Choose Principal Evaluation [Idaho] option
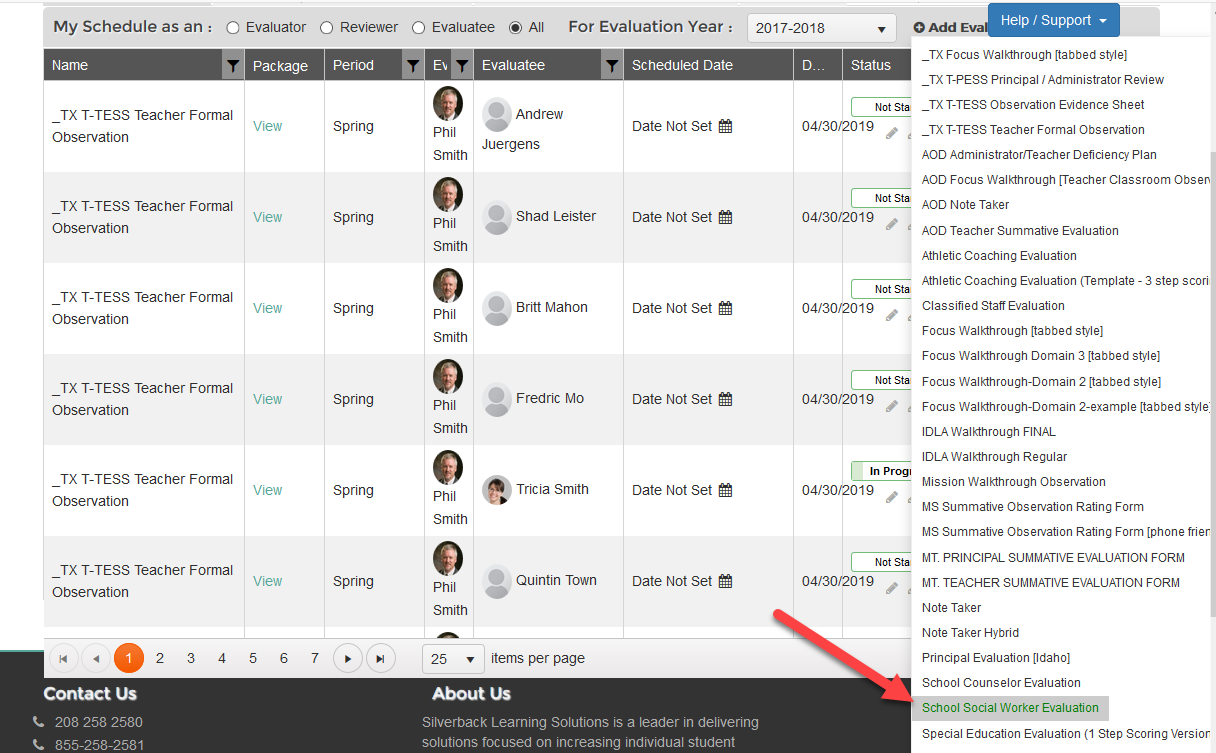Screen dimensions: 1216x753 pyautogui.click(x=996, y=658)
